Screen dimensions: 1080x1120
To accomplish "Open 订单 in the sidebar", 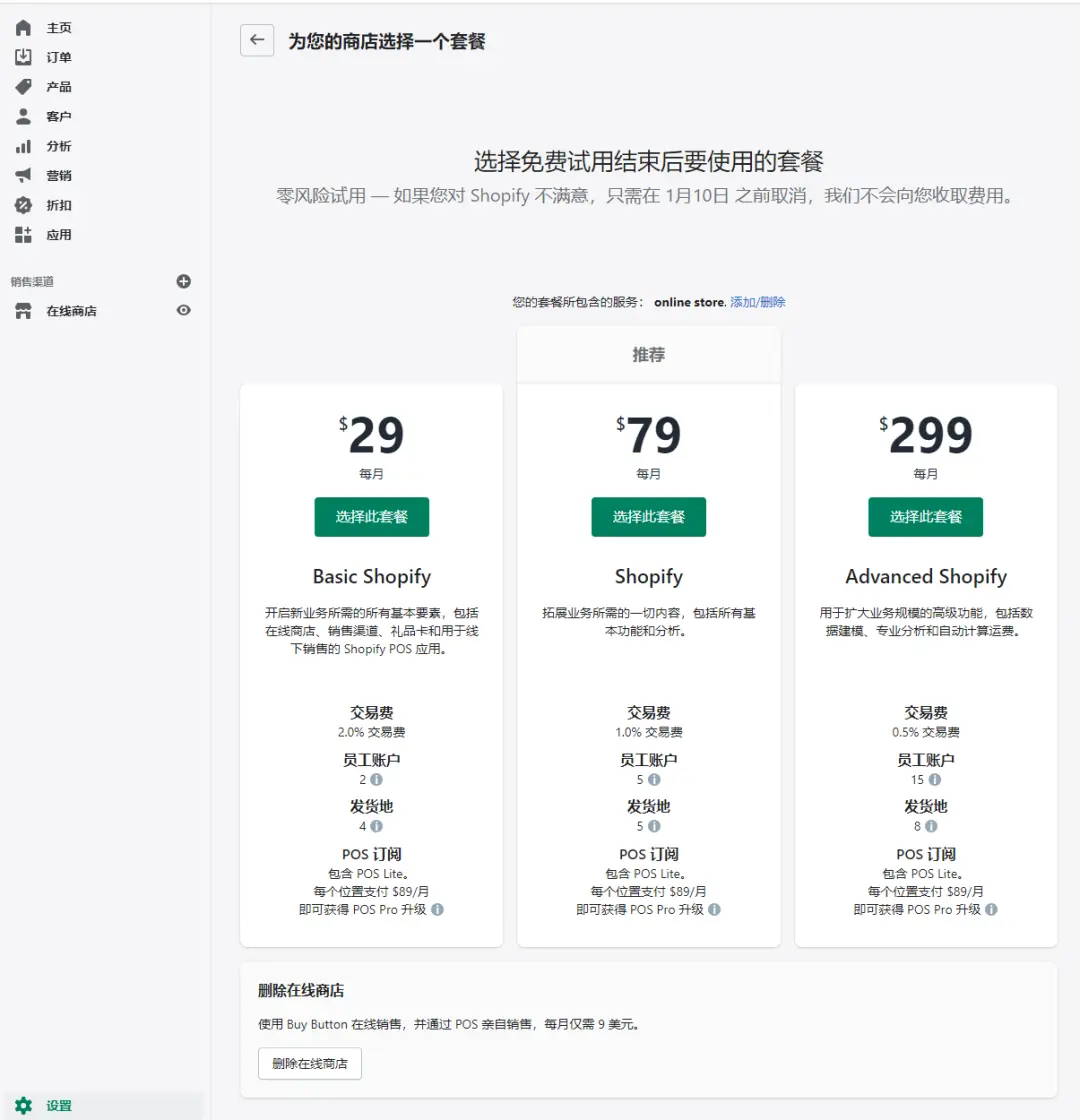I will tap(59, 57).
